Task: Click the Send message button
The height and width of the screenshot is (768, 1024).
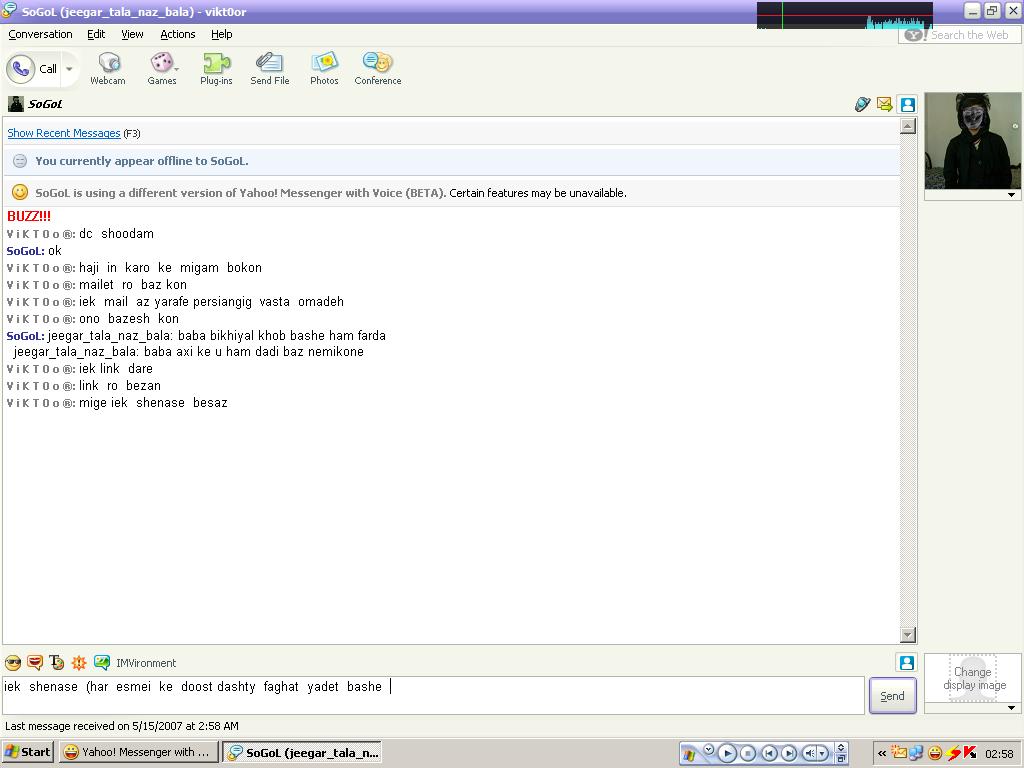Action: click(892, 696)
